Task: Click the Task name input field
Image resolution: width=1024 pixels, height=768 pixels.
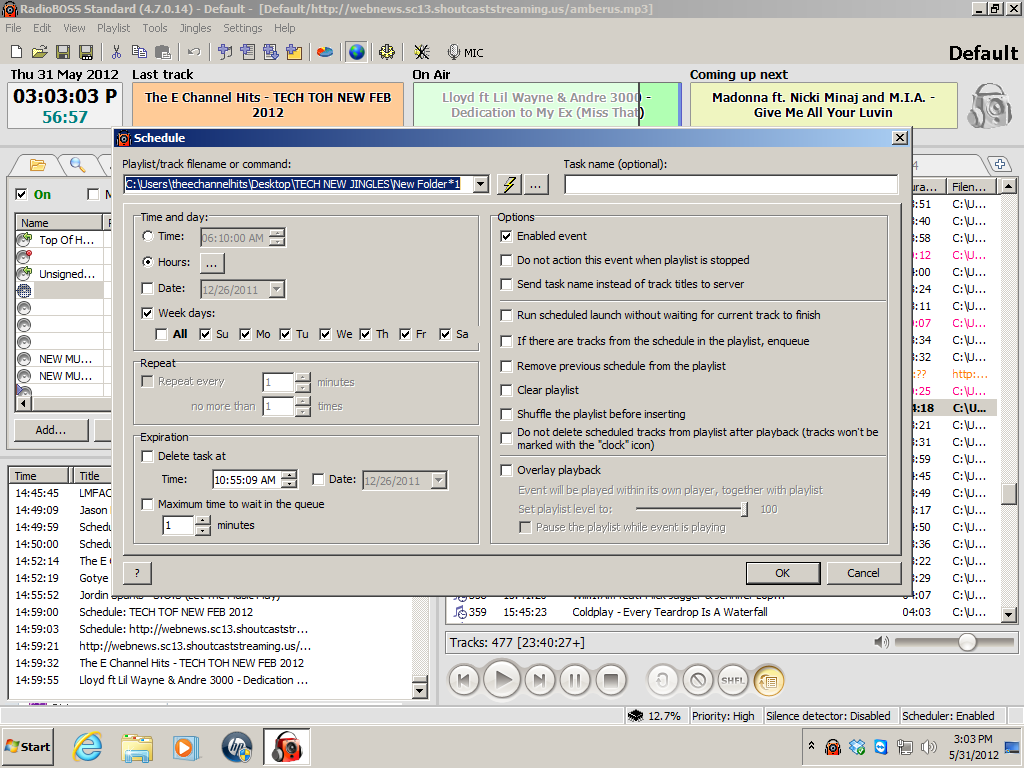Action: coord(731,184)
